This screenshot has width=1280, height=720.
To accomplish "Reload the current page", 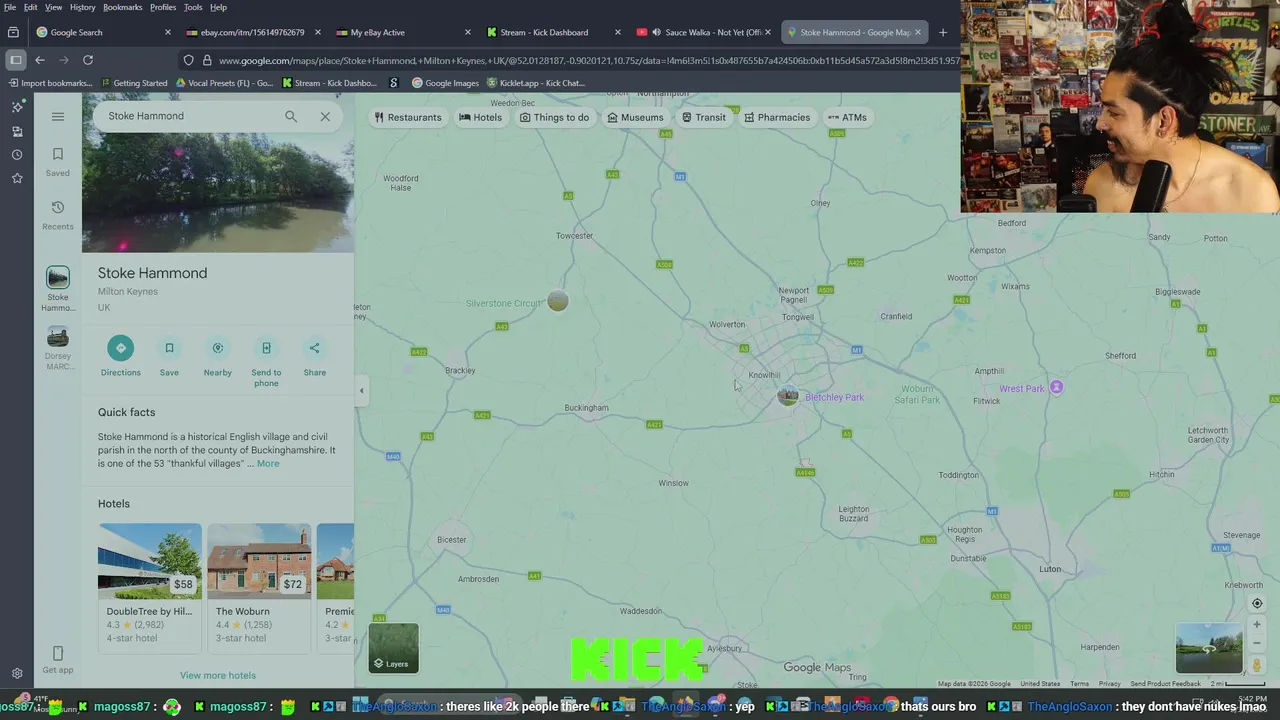I will click(x=88, y=60).
